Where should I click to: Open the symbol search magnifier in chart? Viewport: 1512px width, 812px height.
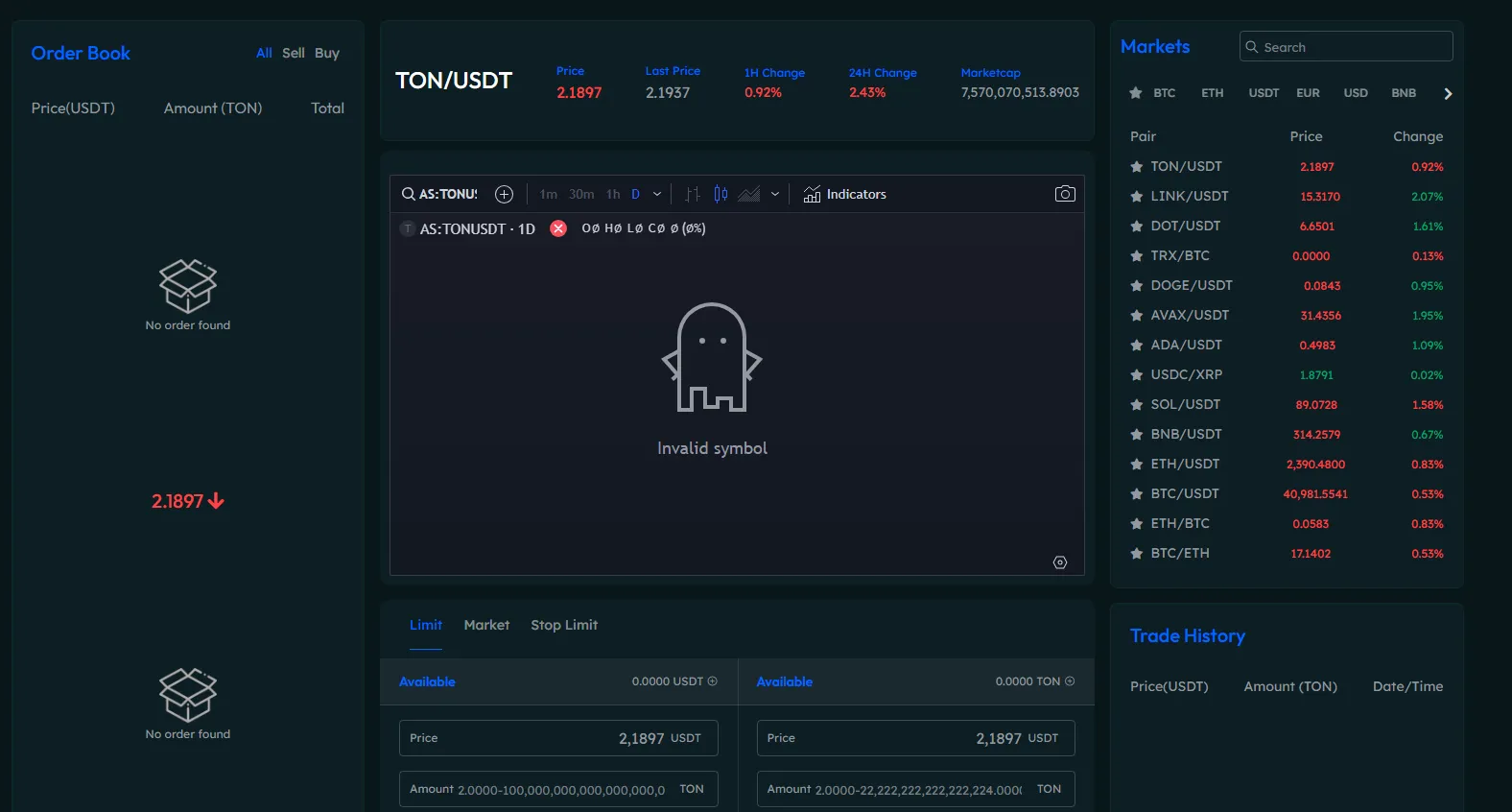click(x=409, y=194)
